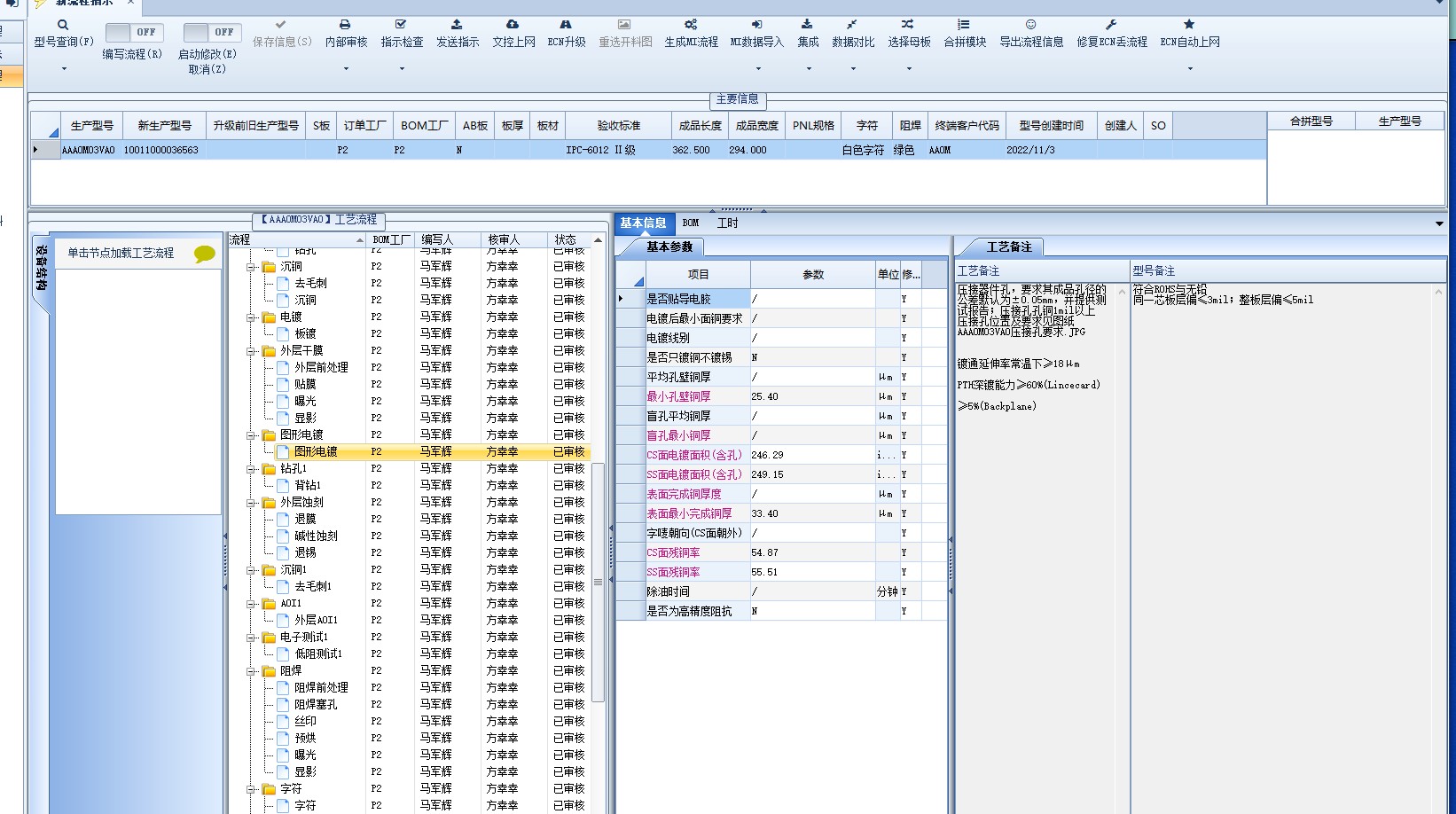
Task: Toggle the 启动修改 OFF switch
Action: coord(212,32)
